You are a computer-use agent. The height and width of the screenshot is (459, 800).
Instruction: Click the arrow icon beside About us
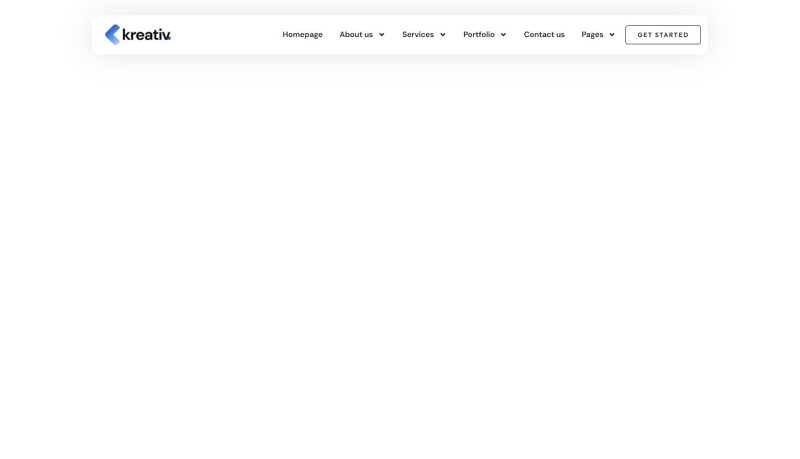pos(381,35)
